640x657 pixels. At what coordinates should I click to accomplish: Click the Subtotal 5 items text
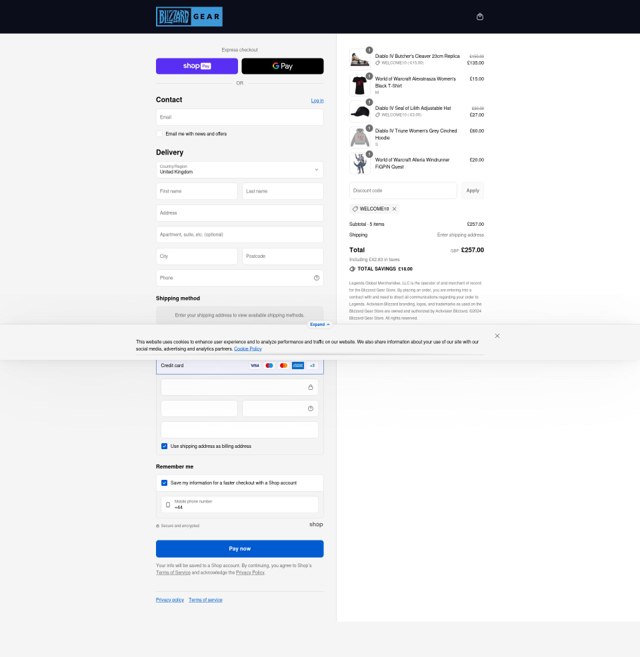pyautogui.click(x=367, y=224)
